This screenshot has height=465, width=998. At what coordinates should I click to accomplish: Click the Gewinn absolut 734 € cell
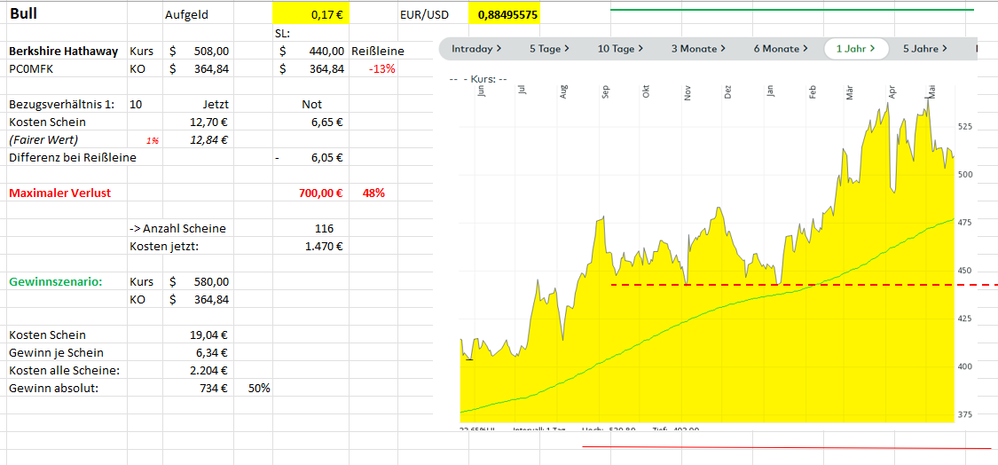point(199,388)
